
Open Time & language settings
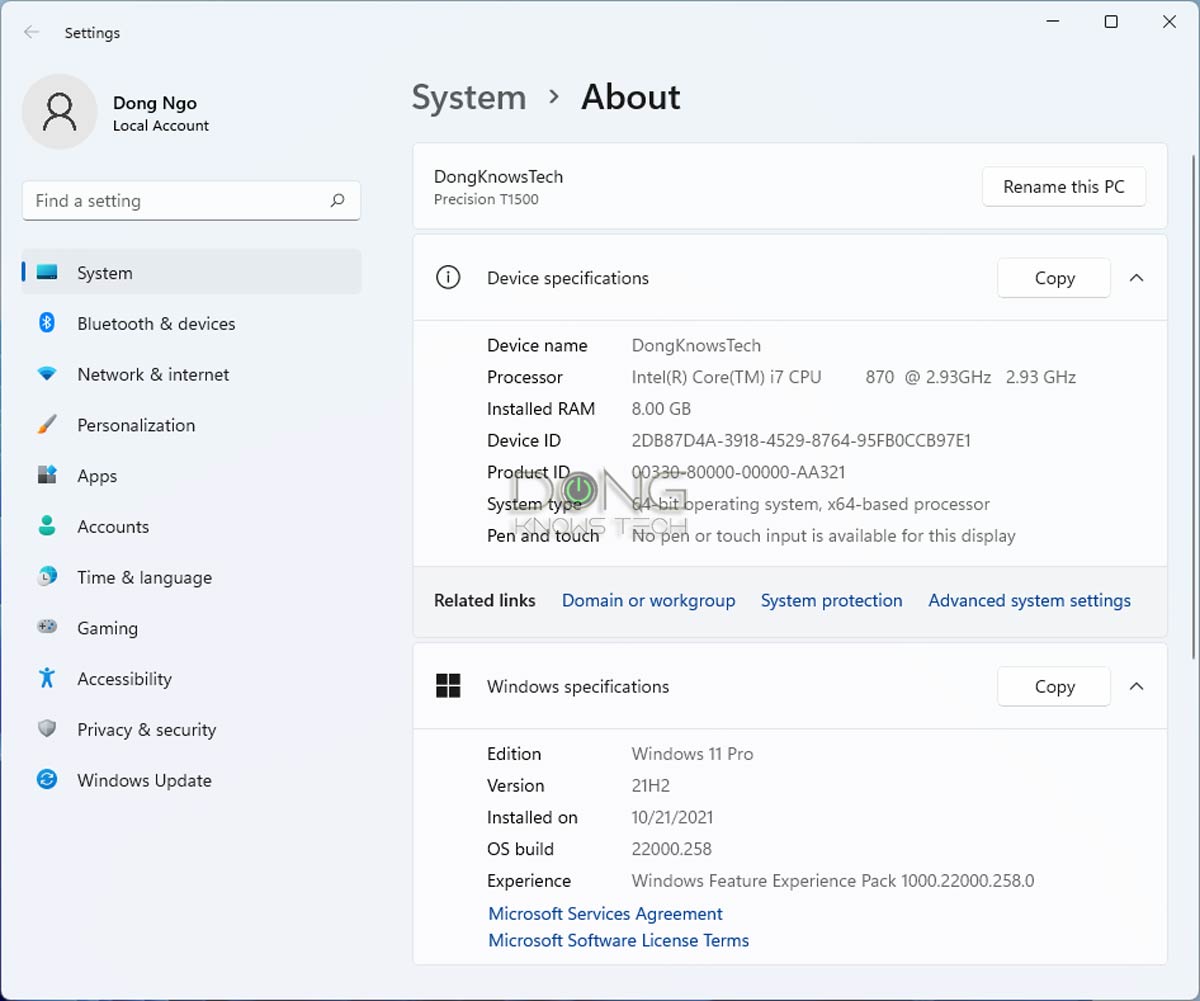(191, 577)
